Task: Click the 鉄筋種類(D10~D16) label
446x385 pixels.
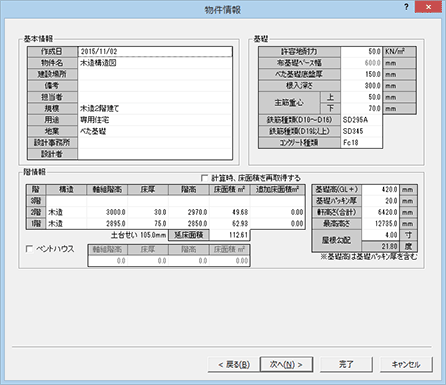Action: point(299,120)
